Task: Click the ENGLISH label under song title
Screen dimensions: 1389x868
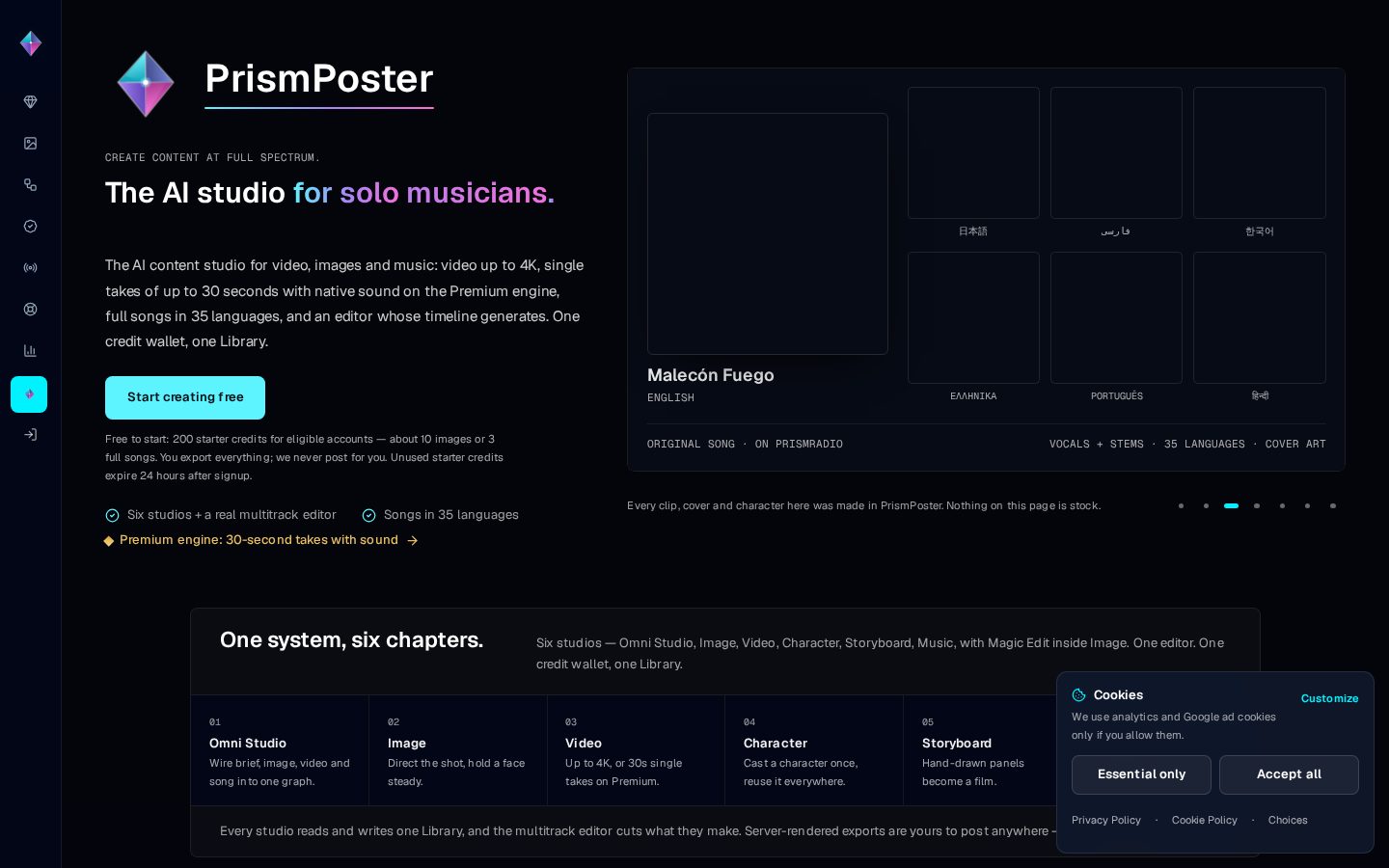Action: [x=670, y=398]
